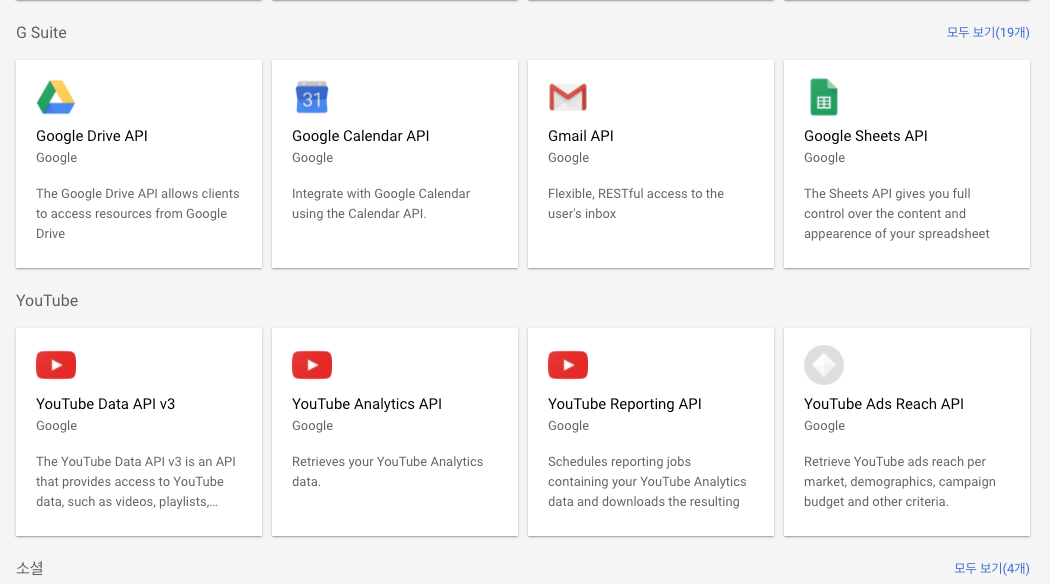Click the gray YouTube Ads Reach API icon

point(824,365)
